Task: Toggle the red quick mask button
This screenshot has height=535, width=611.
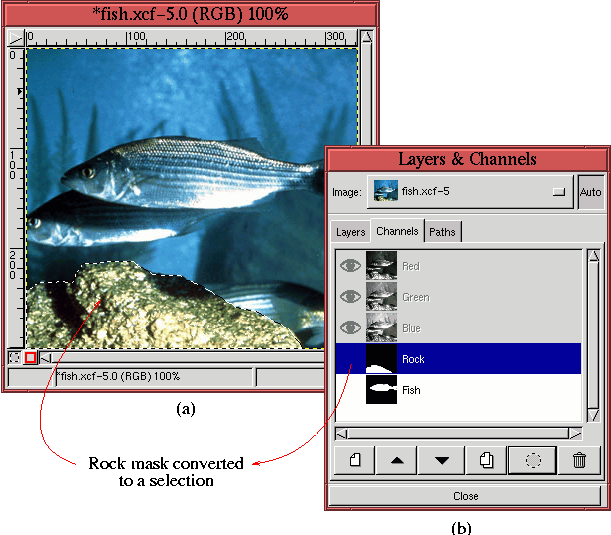Action: [30, 357]
